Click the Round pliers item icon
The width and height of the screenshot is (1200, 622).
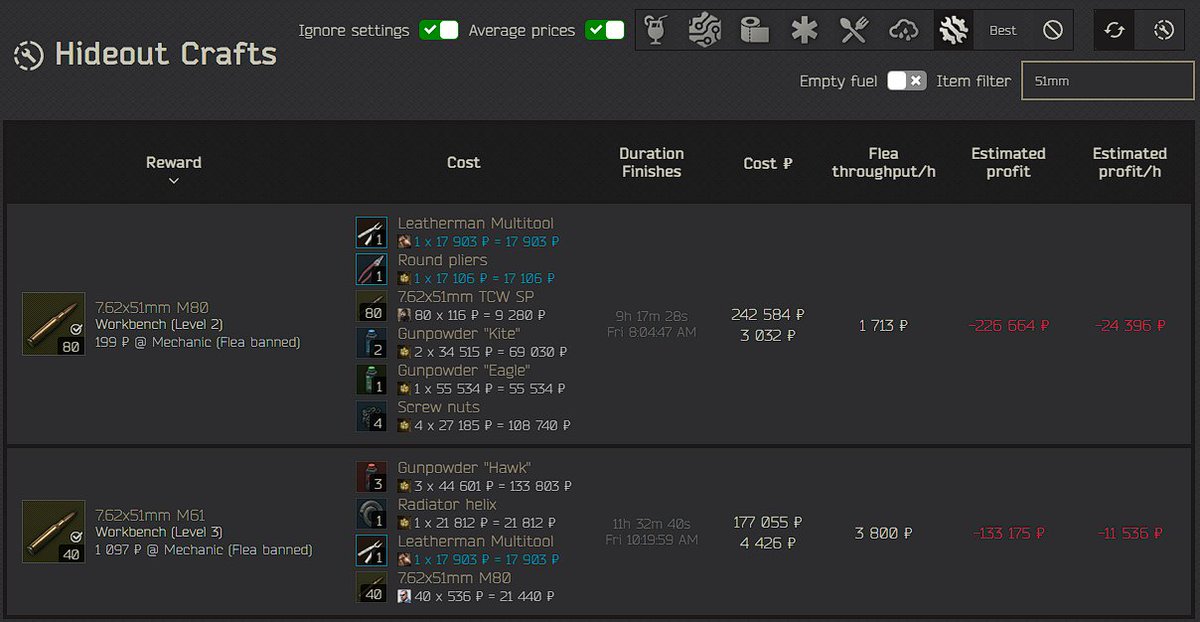click(371, 269)
